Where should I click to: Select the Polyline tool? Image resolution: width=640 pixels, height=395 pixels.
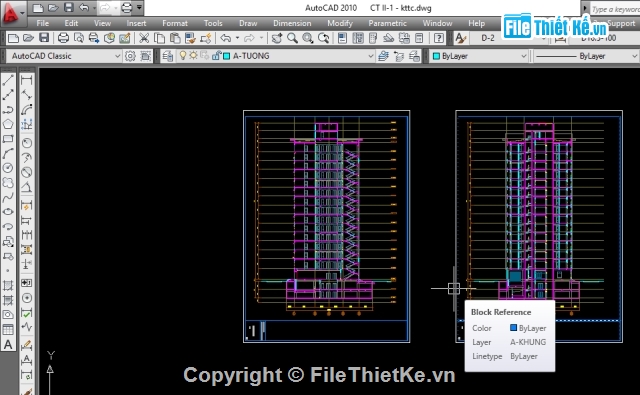[x=8, y=109]
